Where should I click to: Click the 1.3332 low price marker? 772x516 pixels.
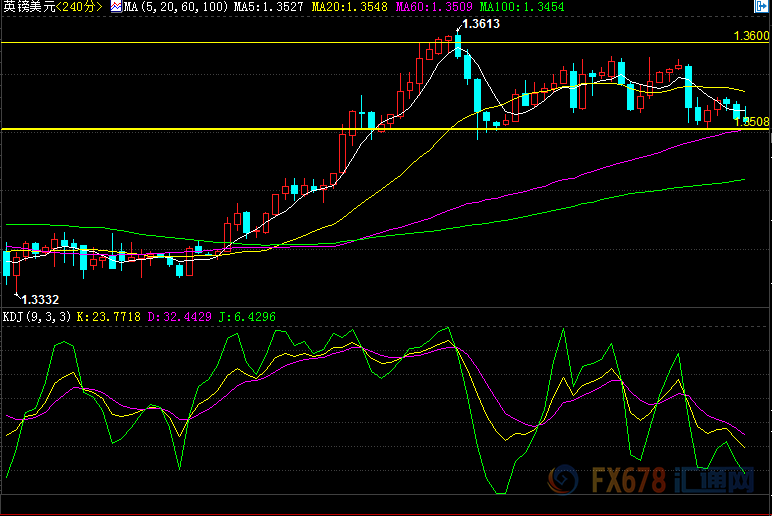41,299
